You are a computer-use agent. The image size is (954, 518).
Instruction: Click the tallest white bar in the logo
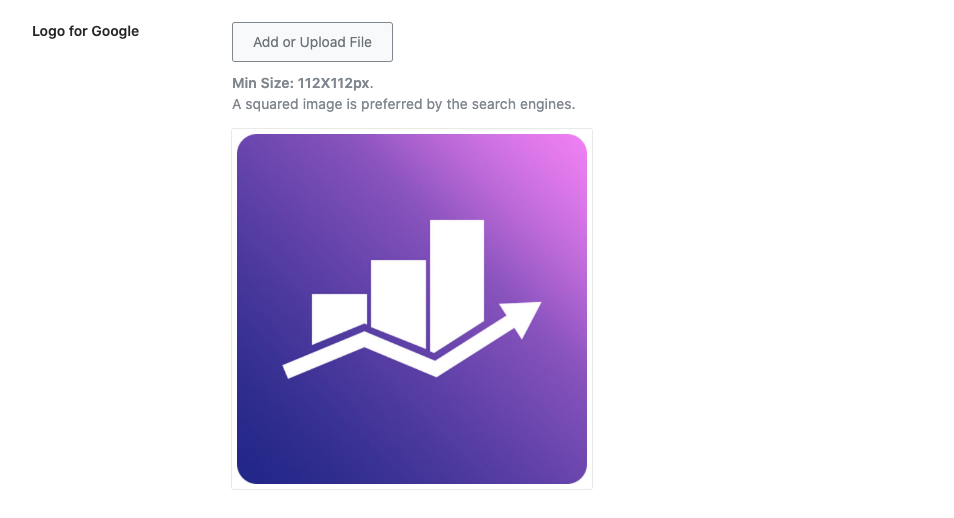[457, 280]
